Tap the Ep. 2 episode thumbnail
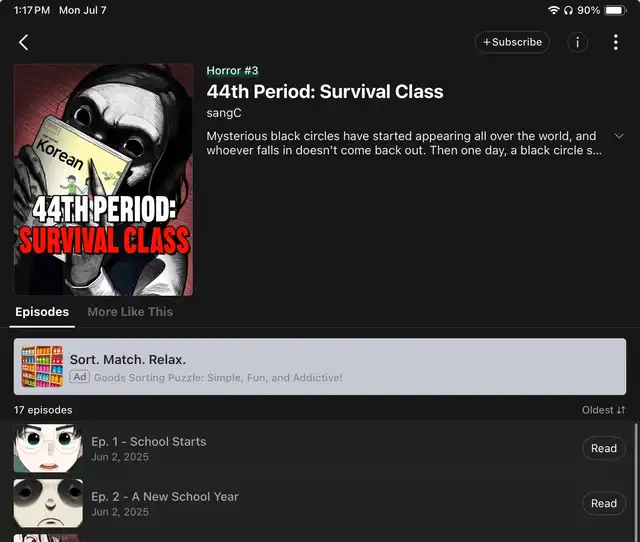640x542 pixels. point(48,503)
